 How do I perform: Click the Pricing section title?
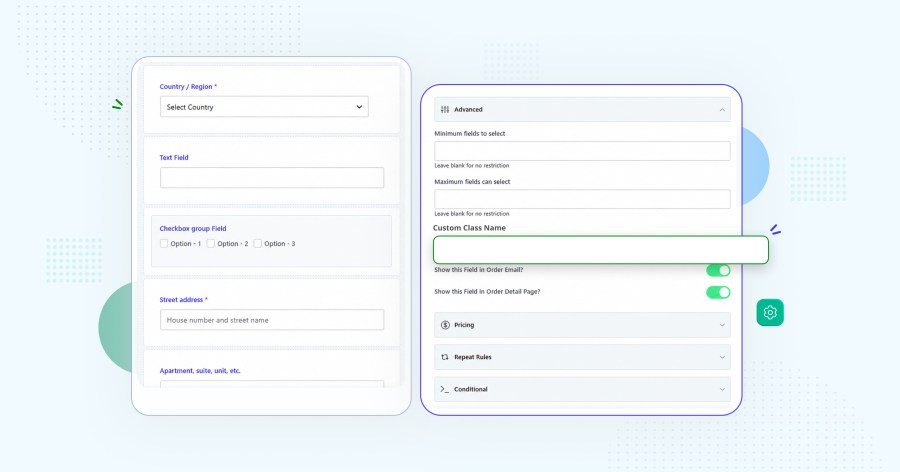pos(464,325)
